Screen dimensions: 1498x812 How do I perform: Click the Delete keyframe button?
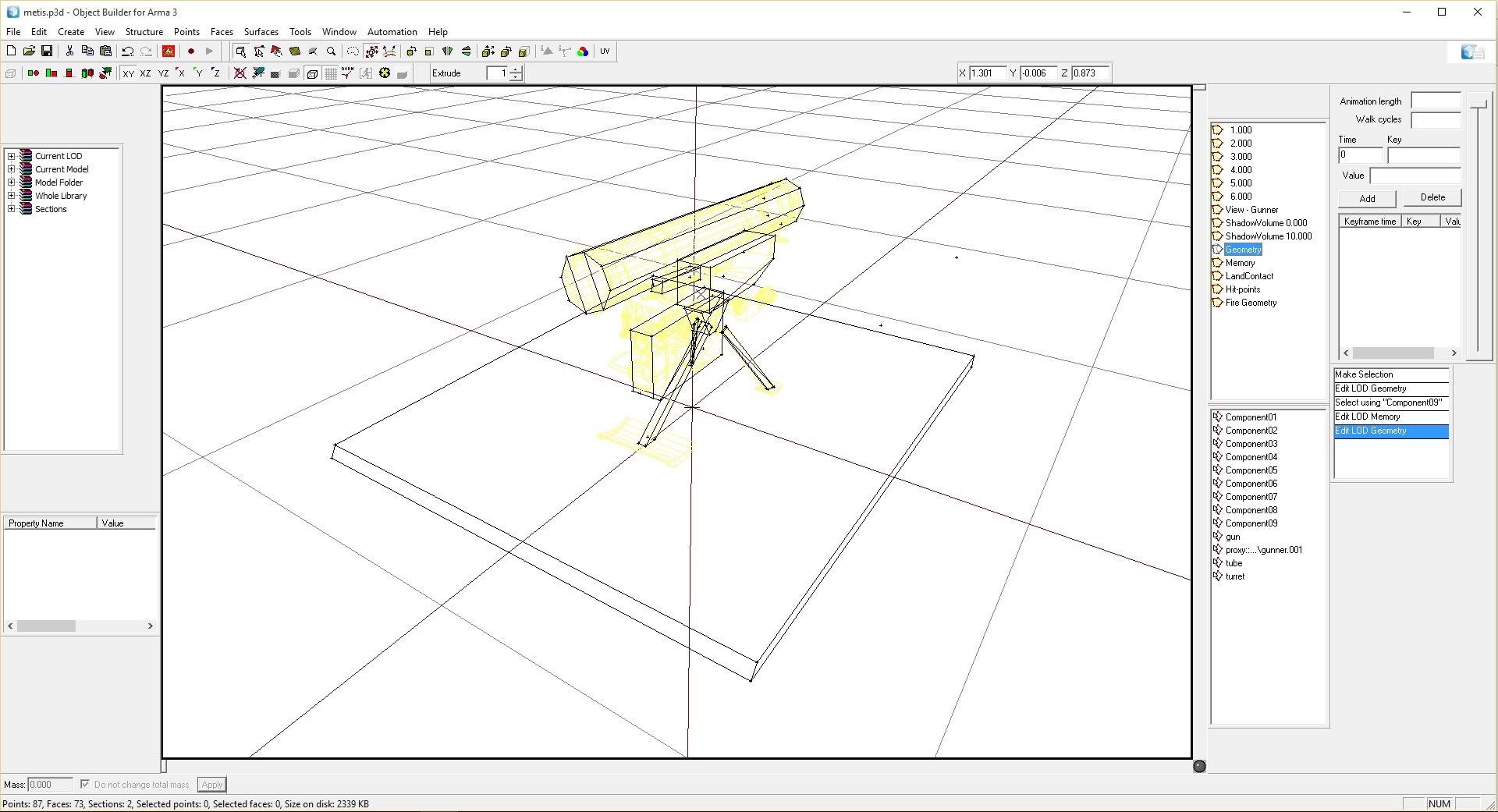[1432, 197]
